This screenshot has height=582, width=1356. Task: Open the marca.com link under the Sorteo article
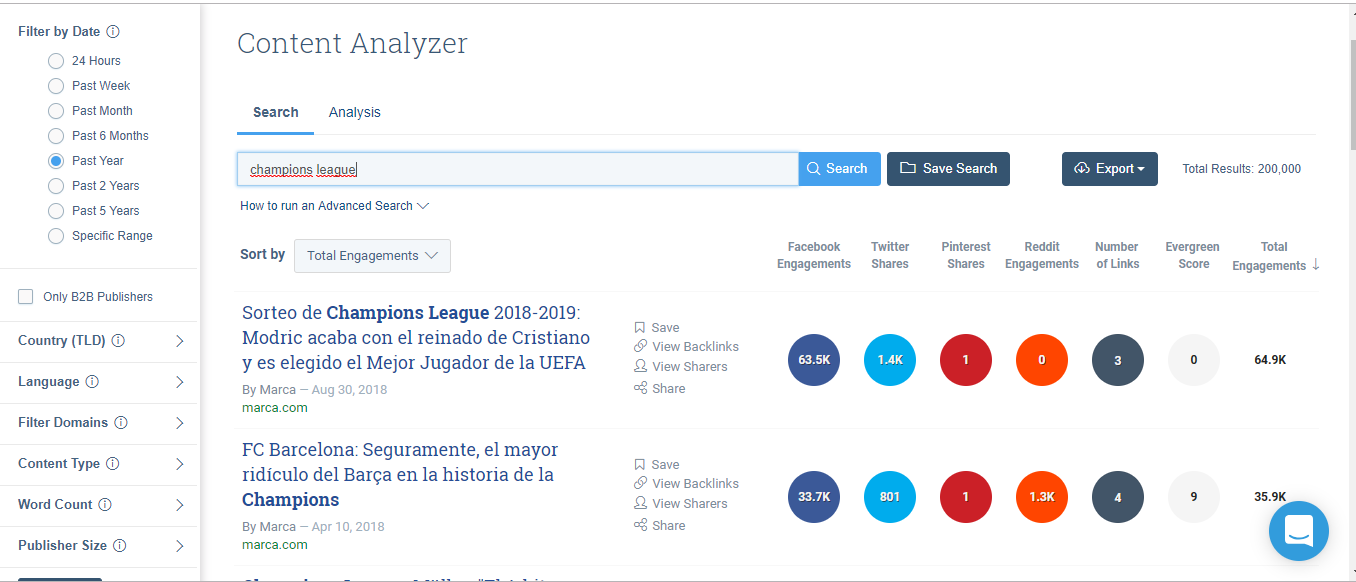(x=274, y=408)
